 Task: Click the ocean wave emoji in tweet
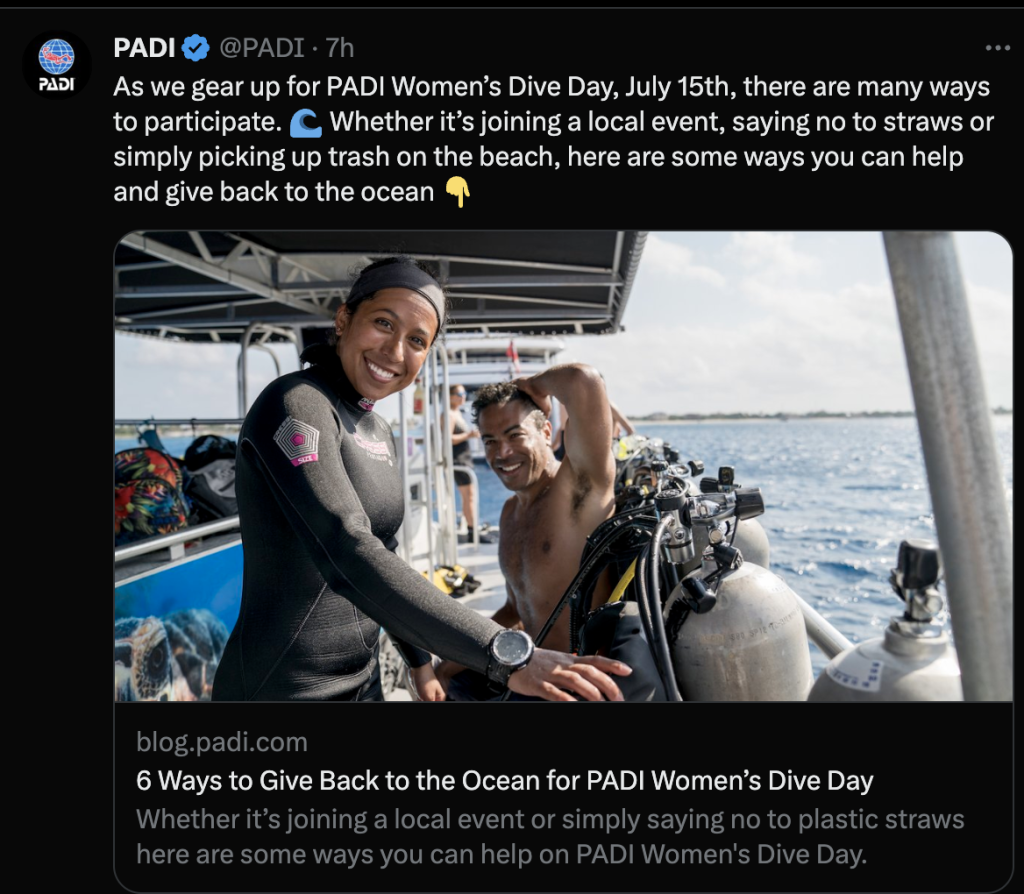point(305,122)
